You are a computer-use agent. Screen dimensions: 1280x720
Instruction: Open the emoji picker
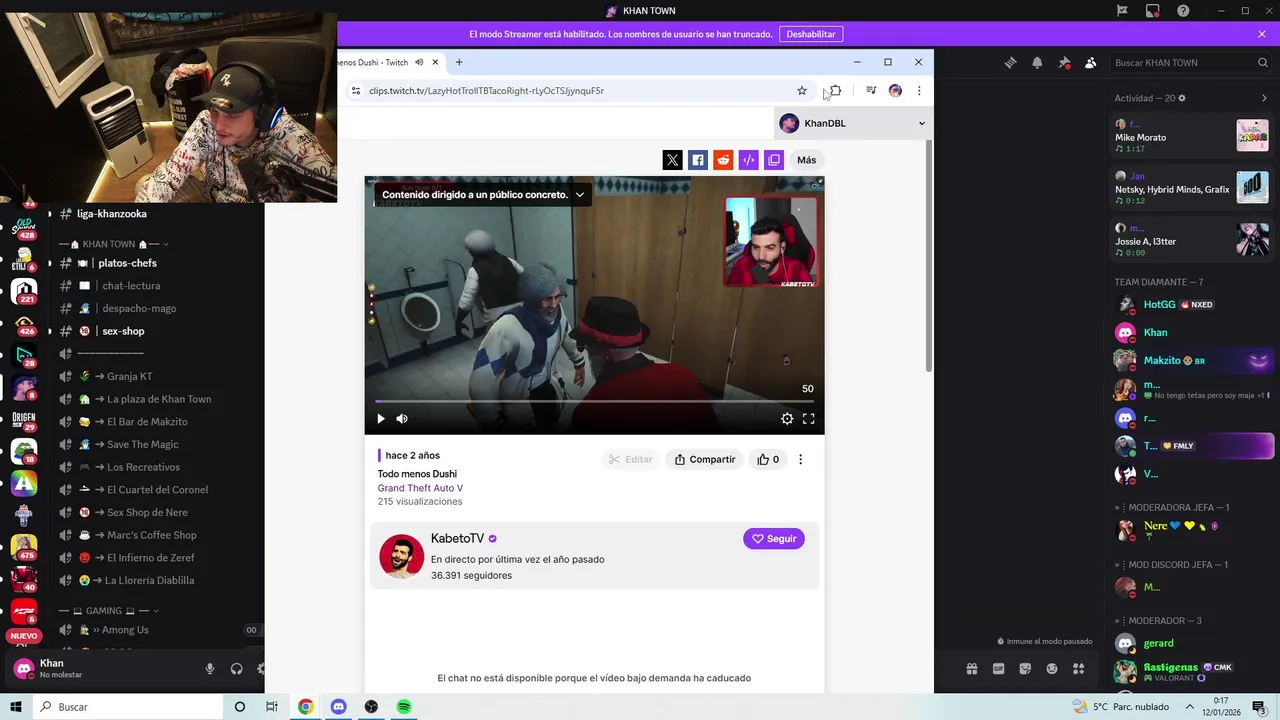point(1052,669)
